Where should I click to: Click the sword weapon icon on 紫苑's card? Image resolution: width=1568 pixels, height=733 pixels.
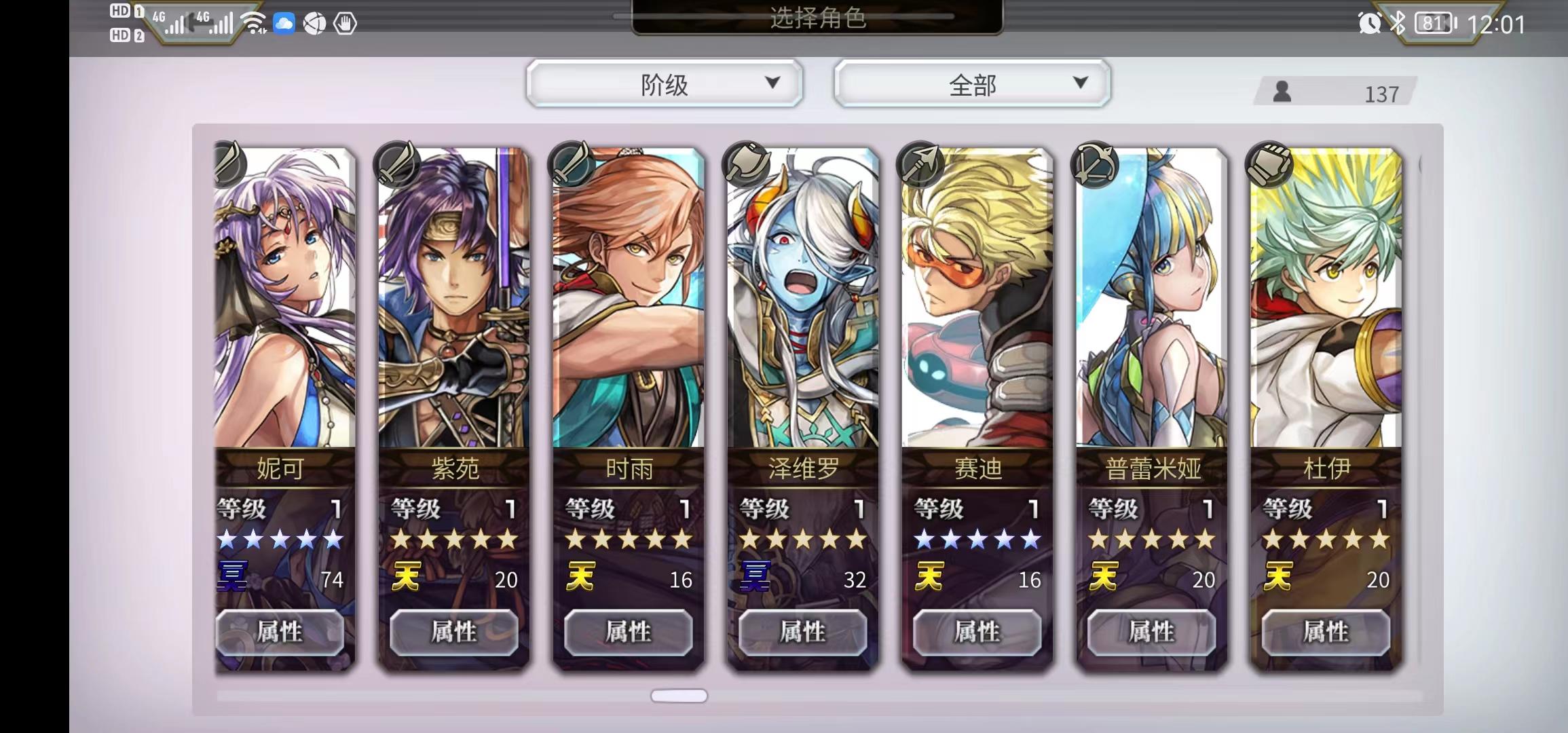pos(398,164)
